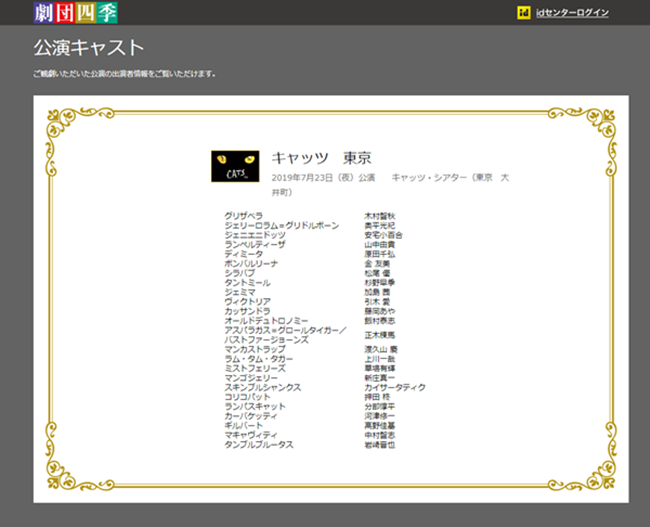Click the actor name beside ランペルティーザ
This screenshot has width=650, height=527.
(380, 244)
